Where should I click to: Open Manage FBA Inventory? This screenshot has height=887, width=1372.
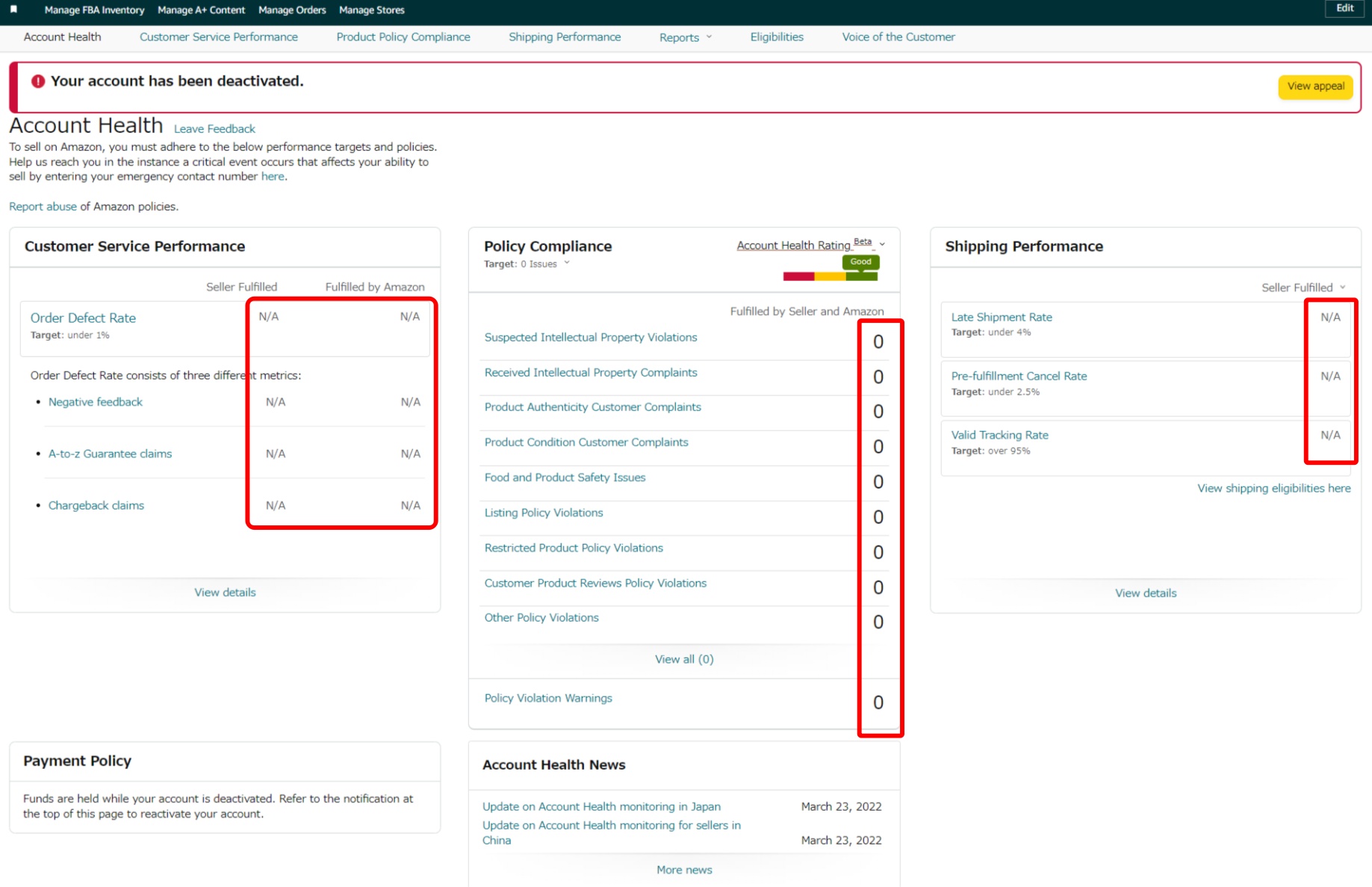pos(94,10)
